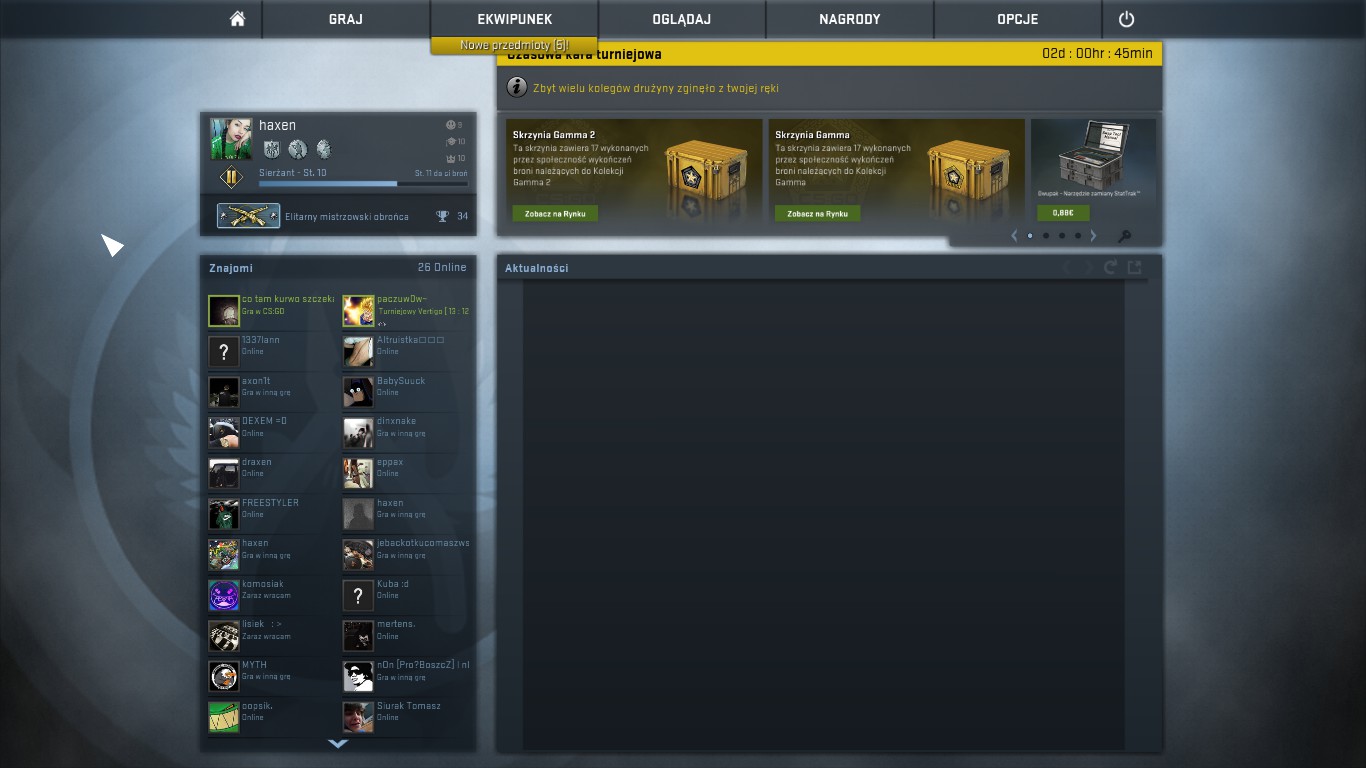Refresh the Aktualności news panel
Screen dimensions: 1366x768
point(1110,267)
